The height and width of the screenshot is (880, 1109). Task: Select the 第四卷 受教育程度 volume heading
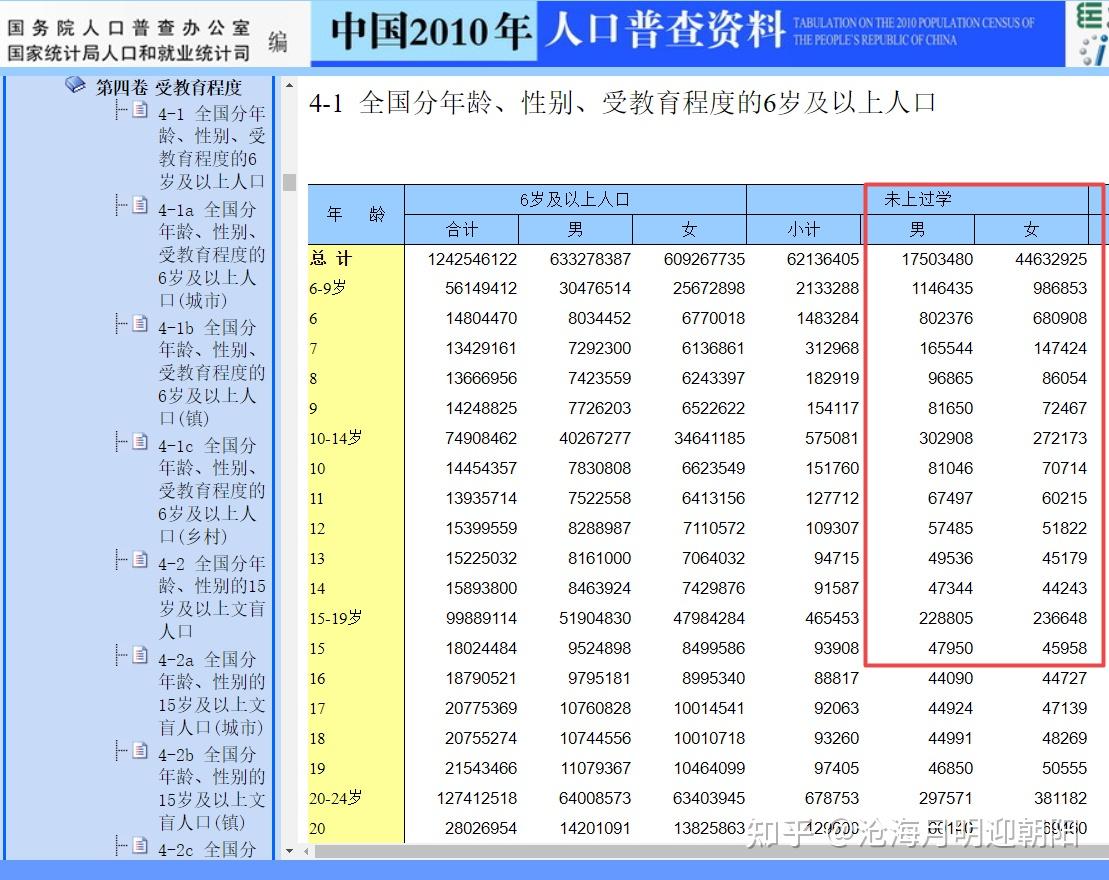[168, 87]
